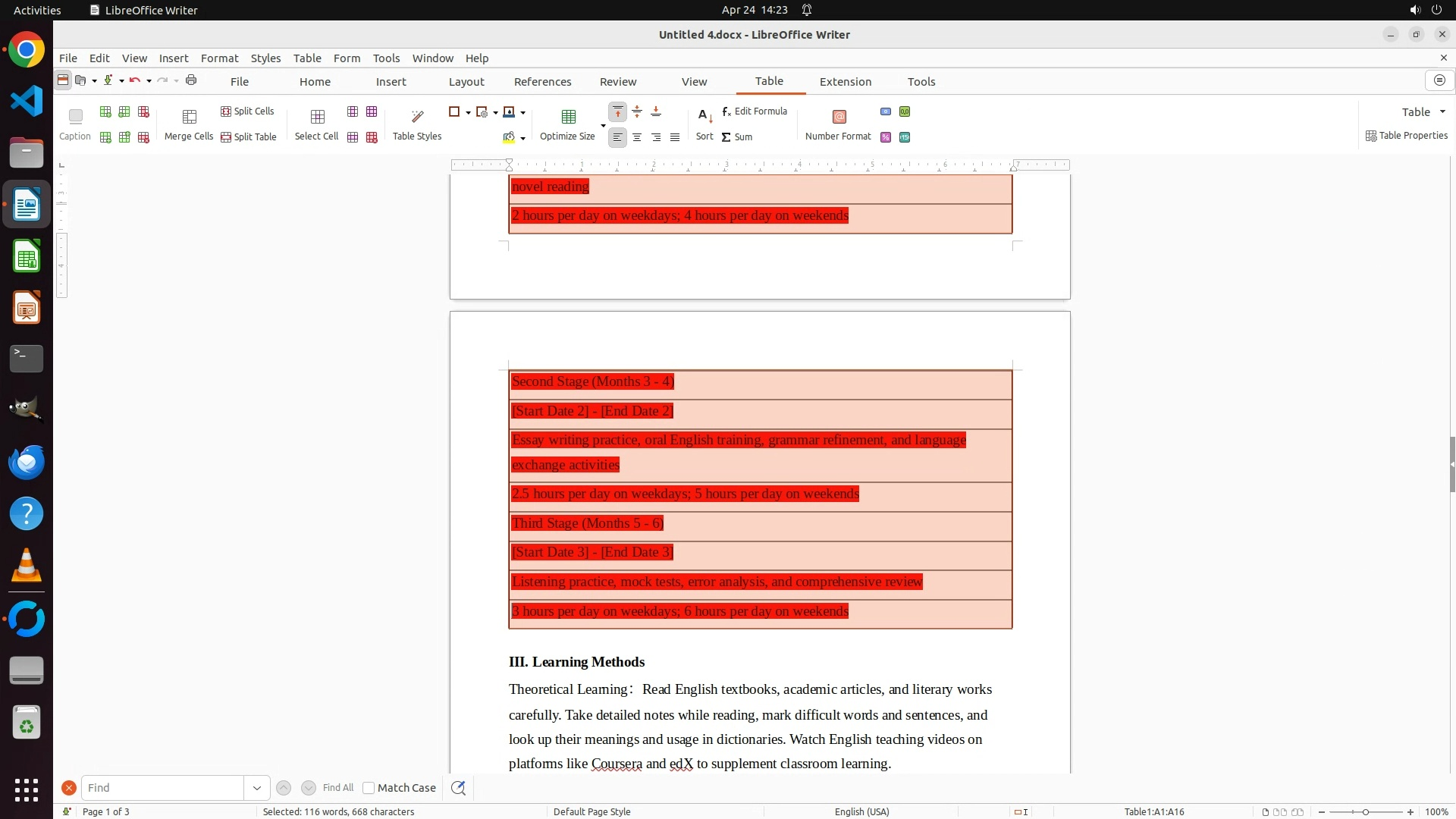The height and width of the screenshot is (819, 1456).
Task: Click the Split Cells button
Action: point(247,111)
